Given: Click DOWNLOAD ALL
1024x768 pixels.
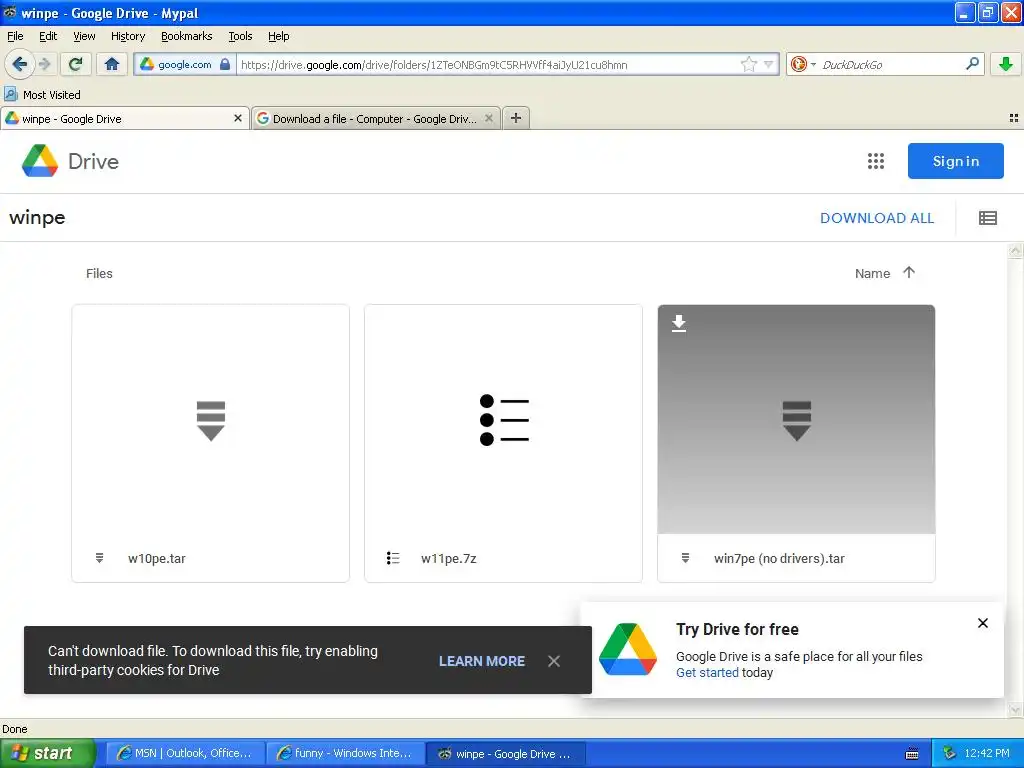Looking at the screenshot, I should pos(877,218).
